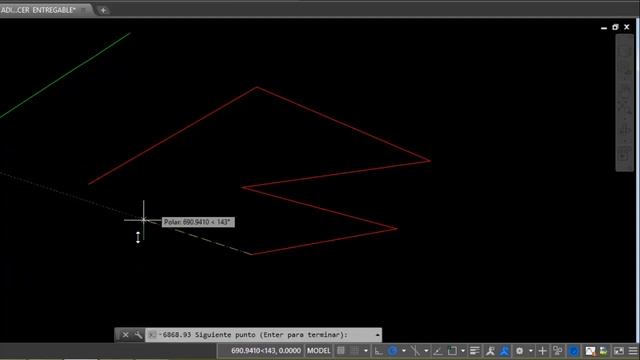Click the blue circular status bar icon

573,351
